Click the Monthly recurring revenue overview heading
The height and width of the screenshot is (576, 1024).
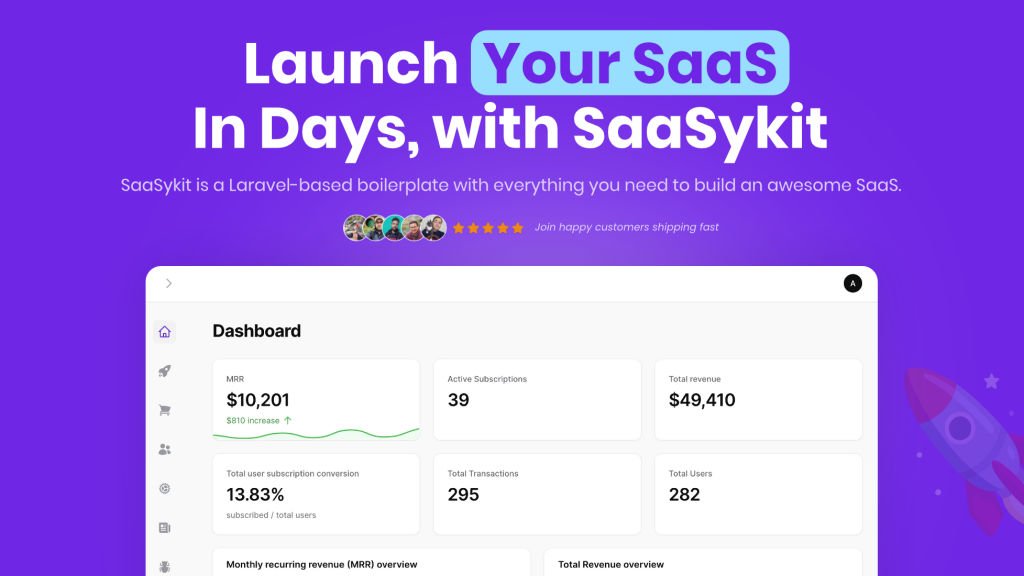pos(321,565)
